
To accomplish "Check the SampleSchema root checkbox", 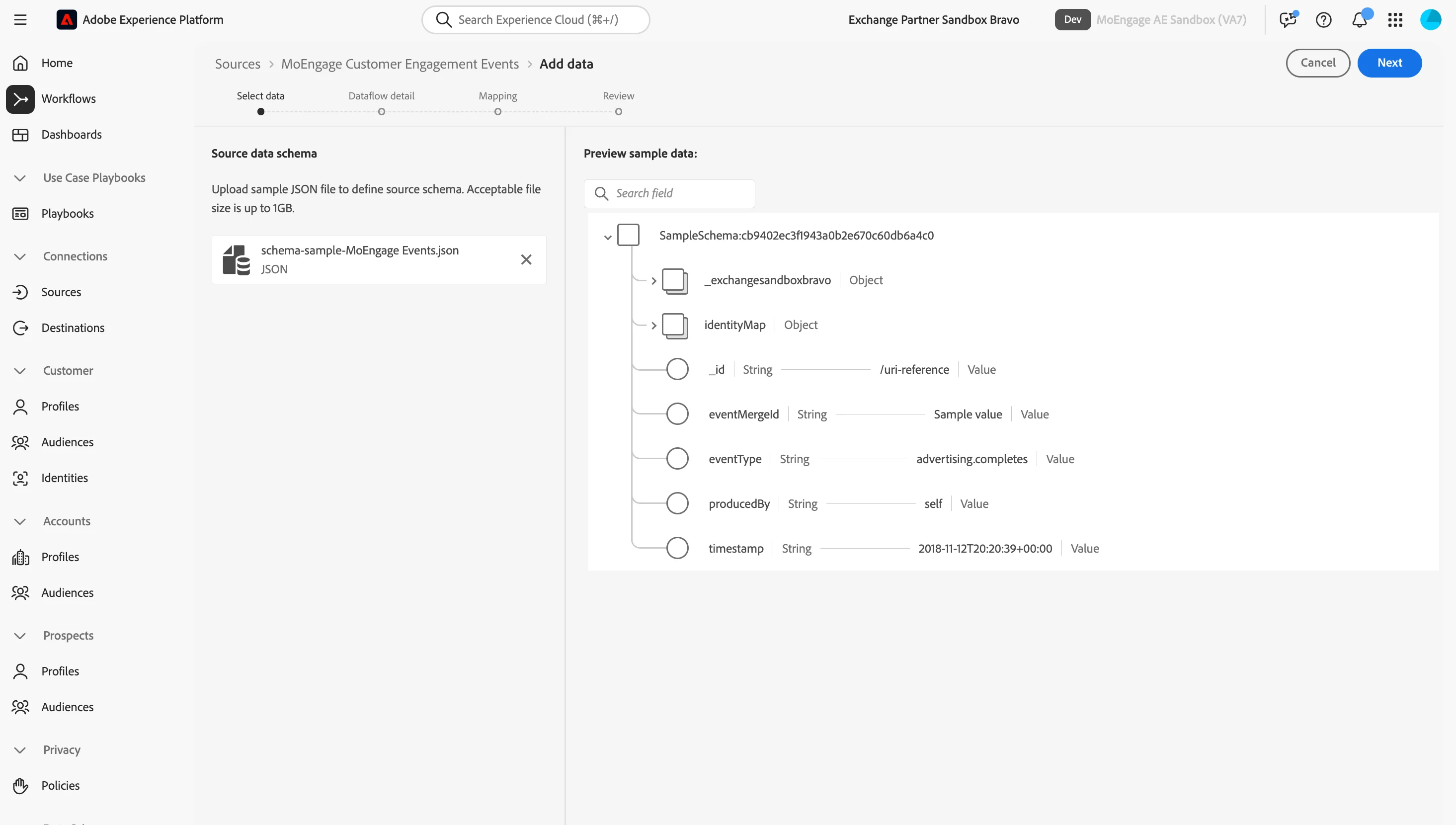I will click(628, 235).
